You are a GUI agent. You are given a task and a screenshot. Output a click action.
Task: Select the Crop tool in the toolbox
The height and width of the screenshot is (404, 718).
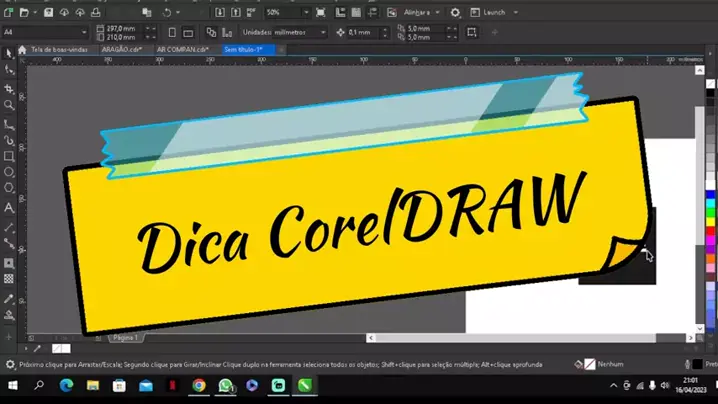pyautogui.click(x=9, y=88)
